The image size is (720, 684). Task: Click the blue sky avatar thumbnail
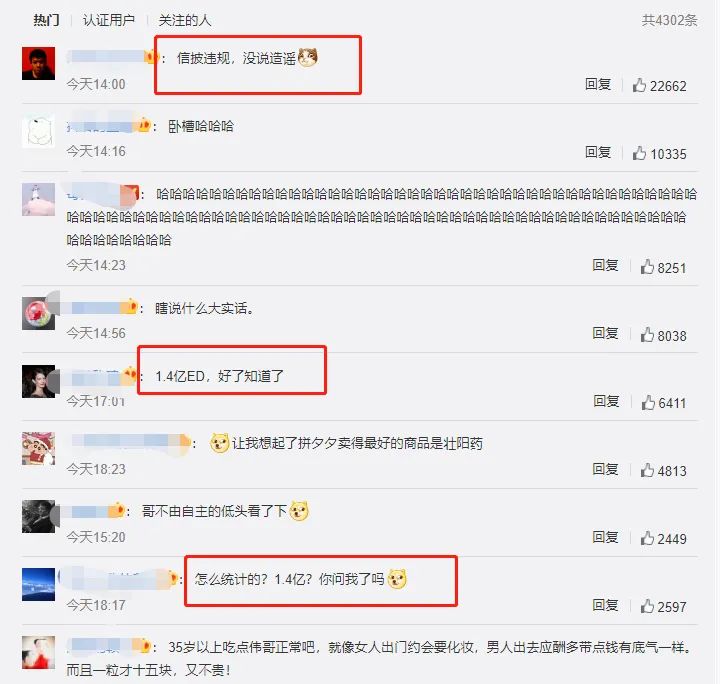pyautogui.click(x=39, y=584)
